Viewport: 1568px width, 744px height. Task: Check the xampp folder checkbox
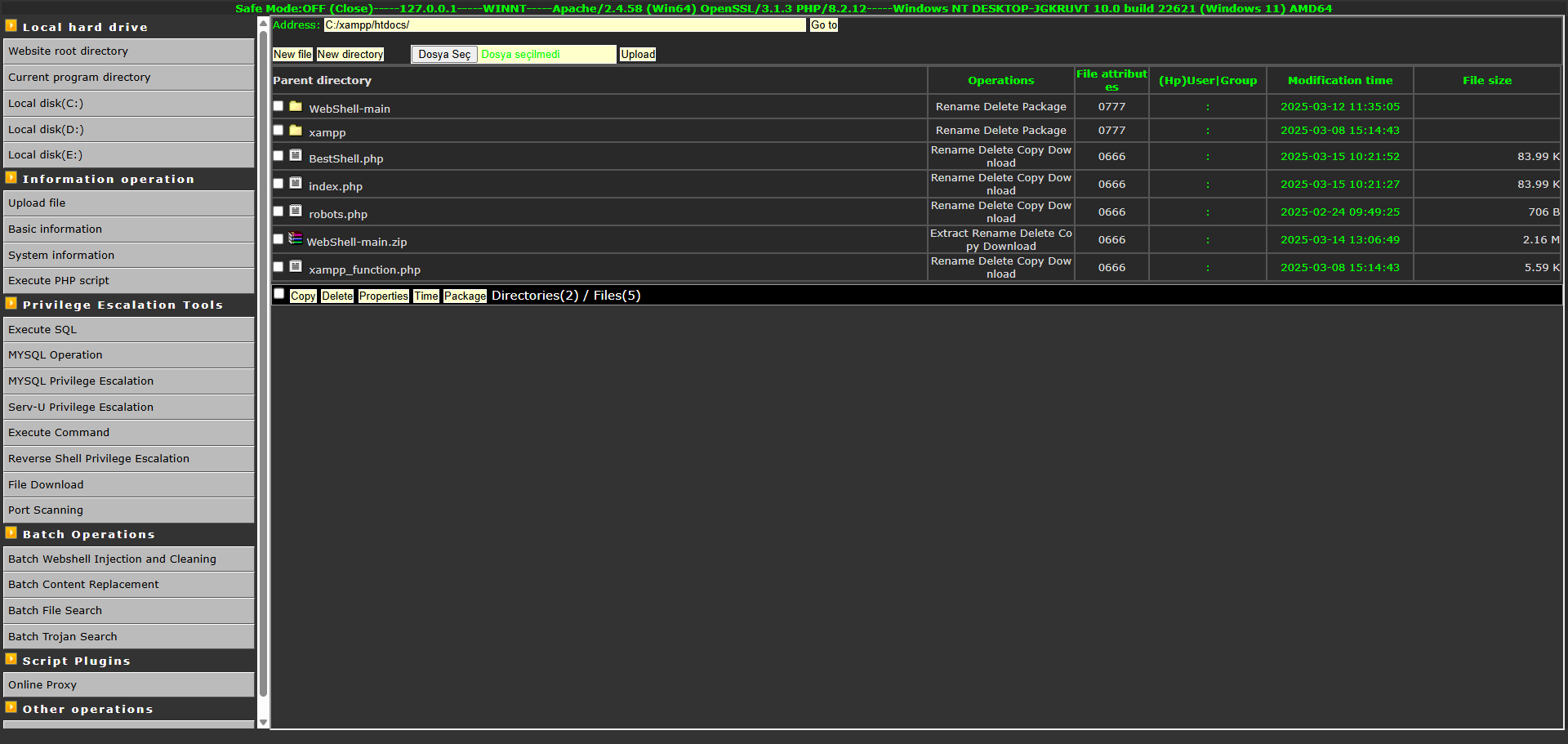coord(278,130)
